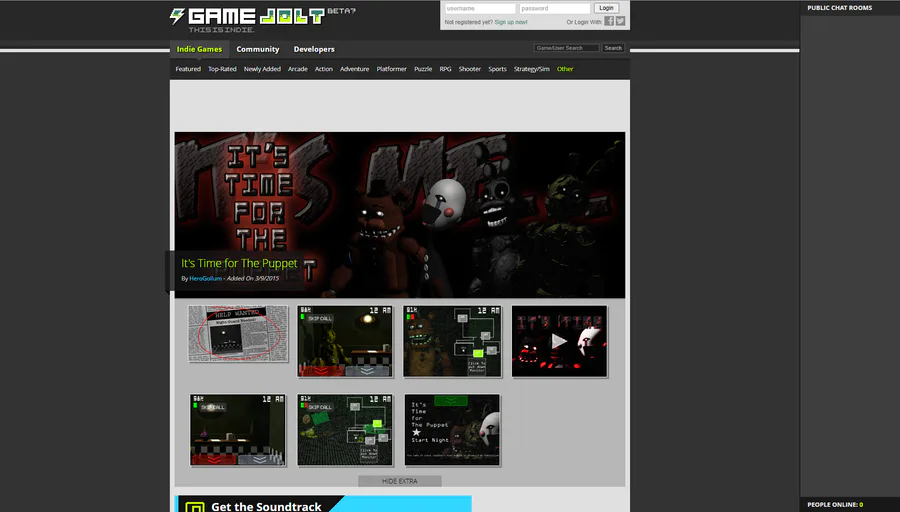The height and width of the screenshot is (512, 900).
Task: Open the second-row camera map screenshot
Action: coord(346,430)
